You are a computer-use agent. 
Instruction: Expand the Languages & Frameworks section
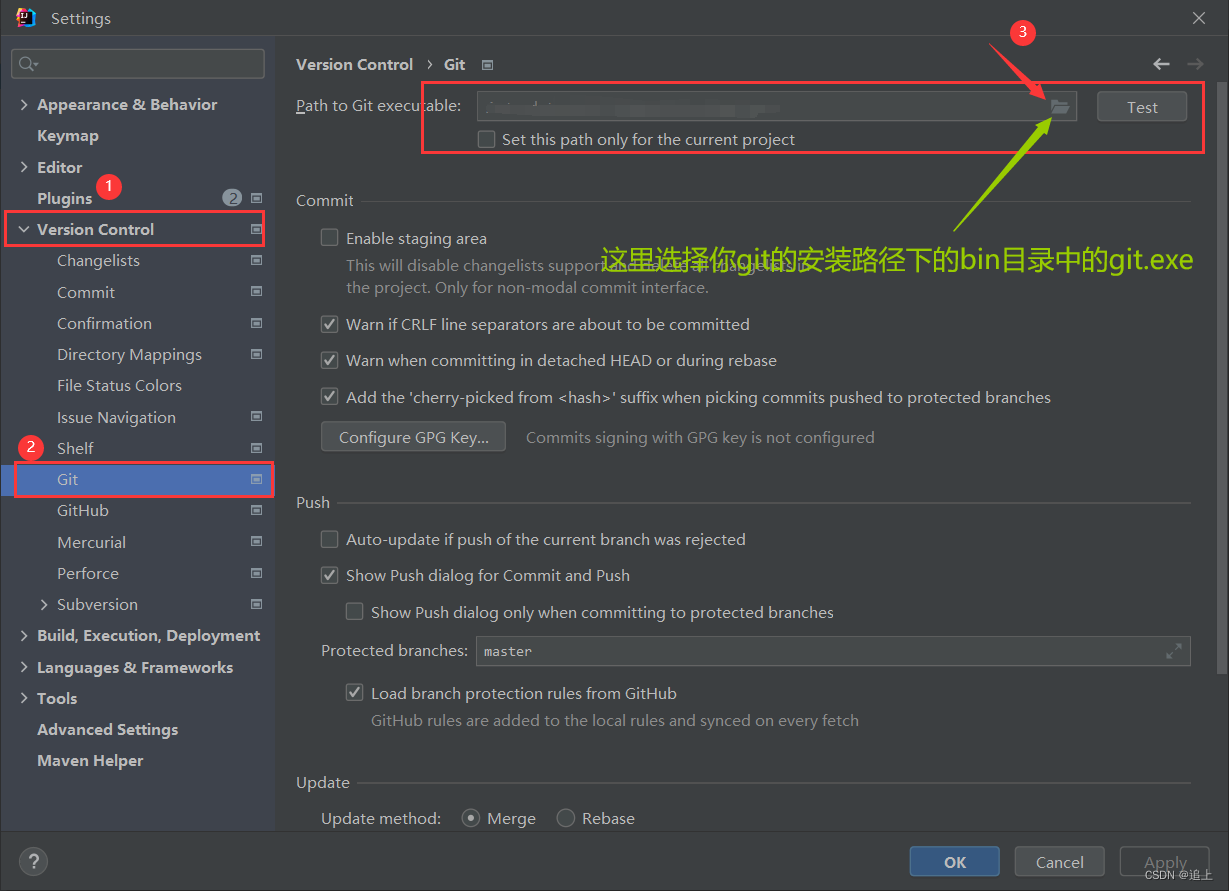[23, 667]
